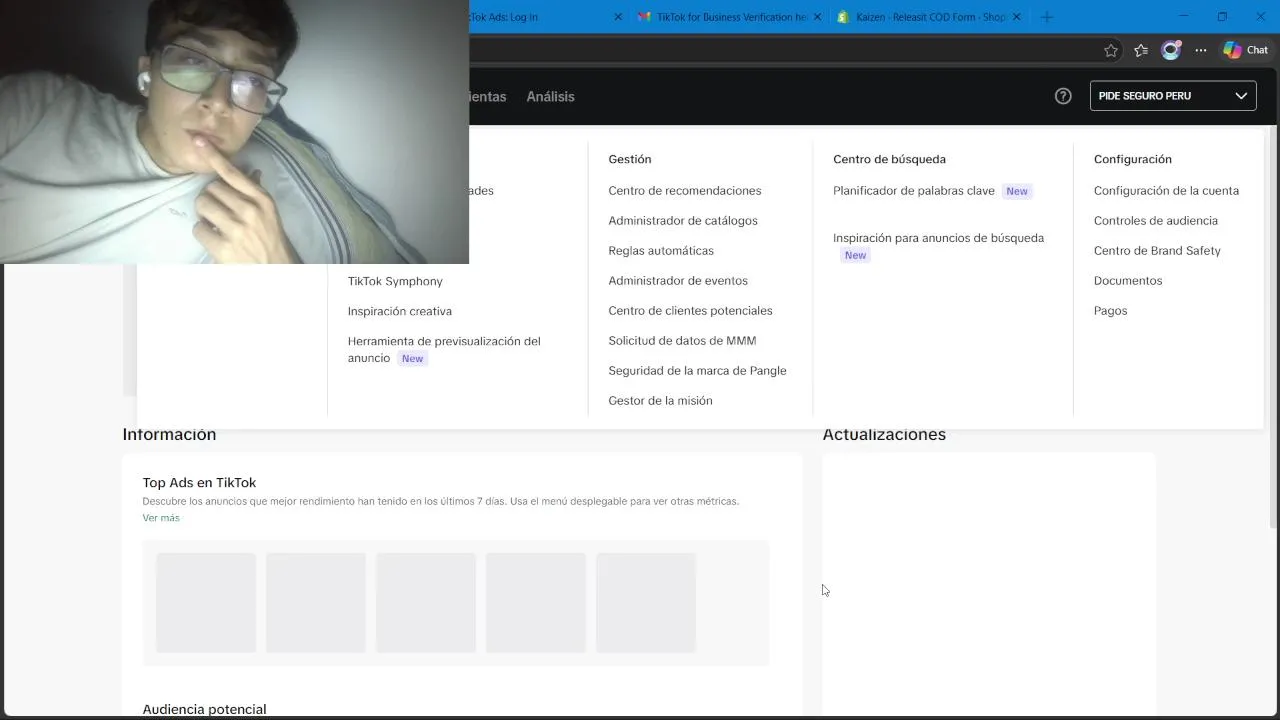The image size is (1280, 720).
Task: Open Configuración de la cuenta
Action: click(1166, 190)
